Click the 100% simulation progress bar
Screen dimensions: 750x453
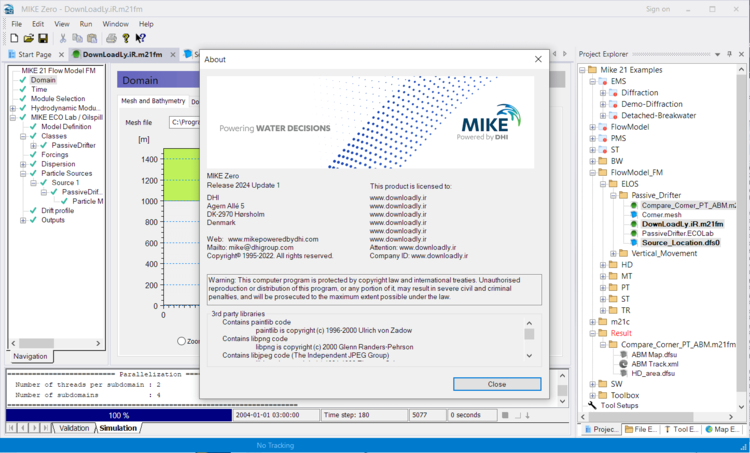119,414
